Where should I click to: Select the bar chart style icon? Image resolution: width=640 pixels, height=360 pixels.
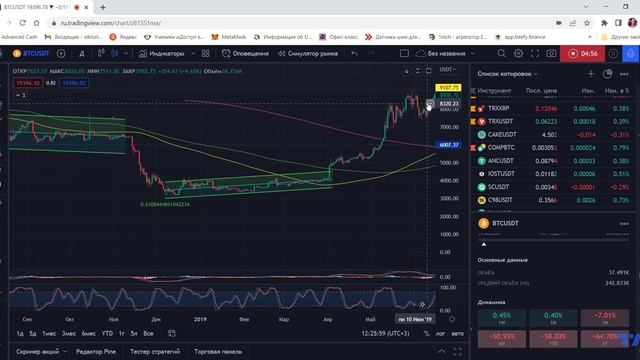pyautogui.click(x=101, y=53)
